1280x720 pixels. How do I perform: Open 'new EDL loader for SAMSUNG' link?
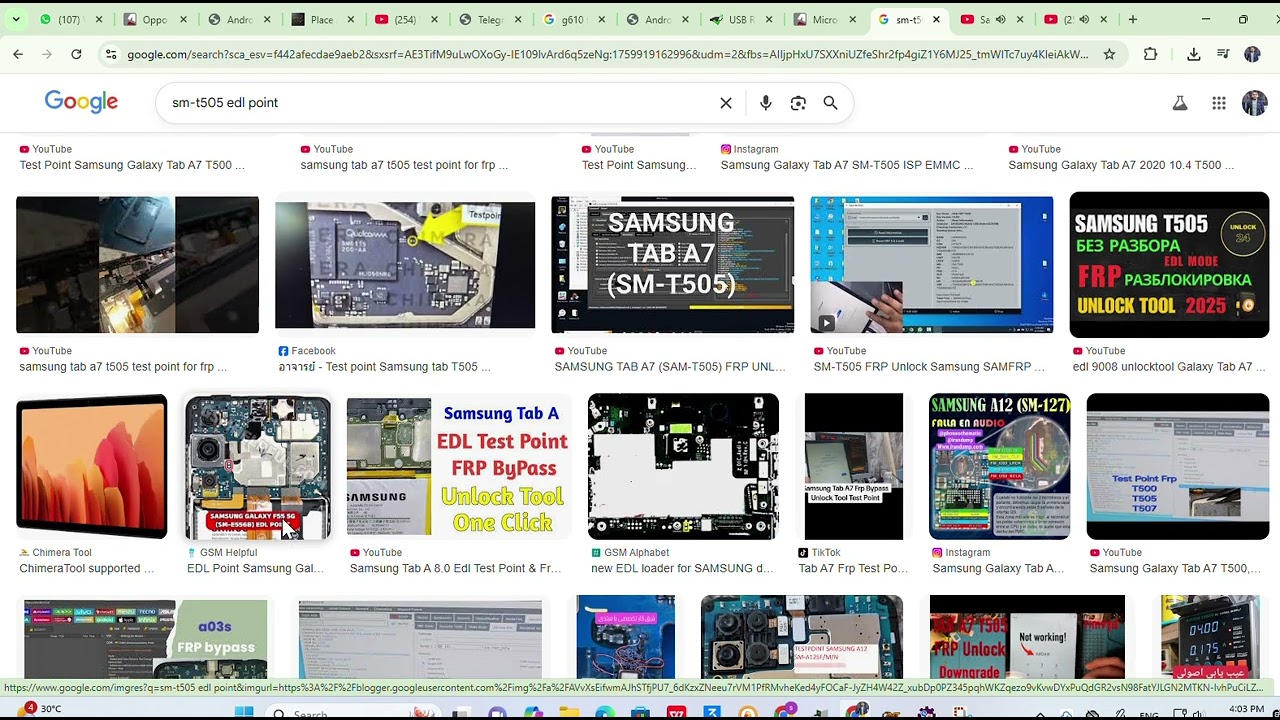682,569
